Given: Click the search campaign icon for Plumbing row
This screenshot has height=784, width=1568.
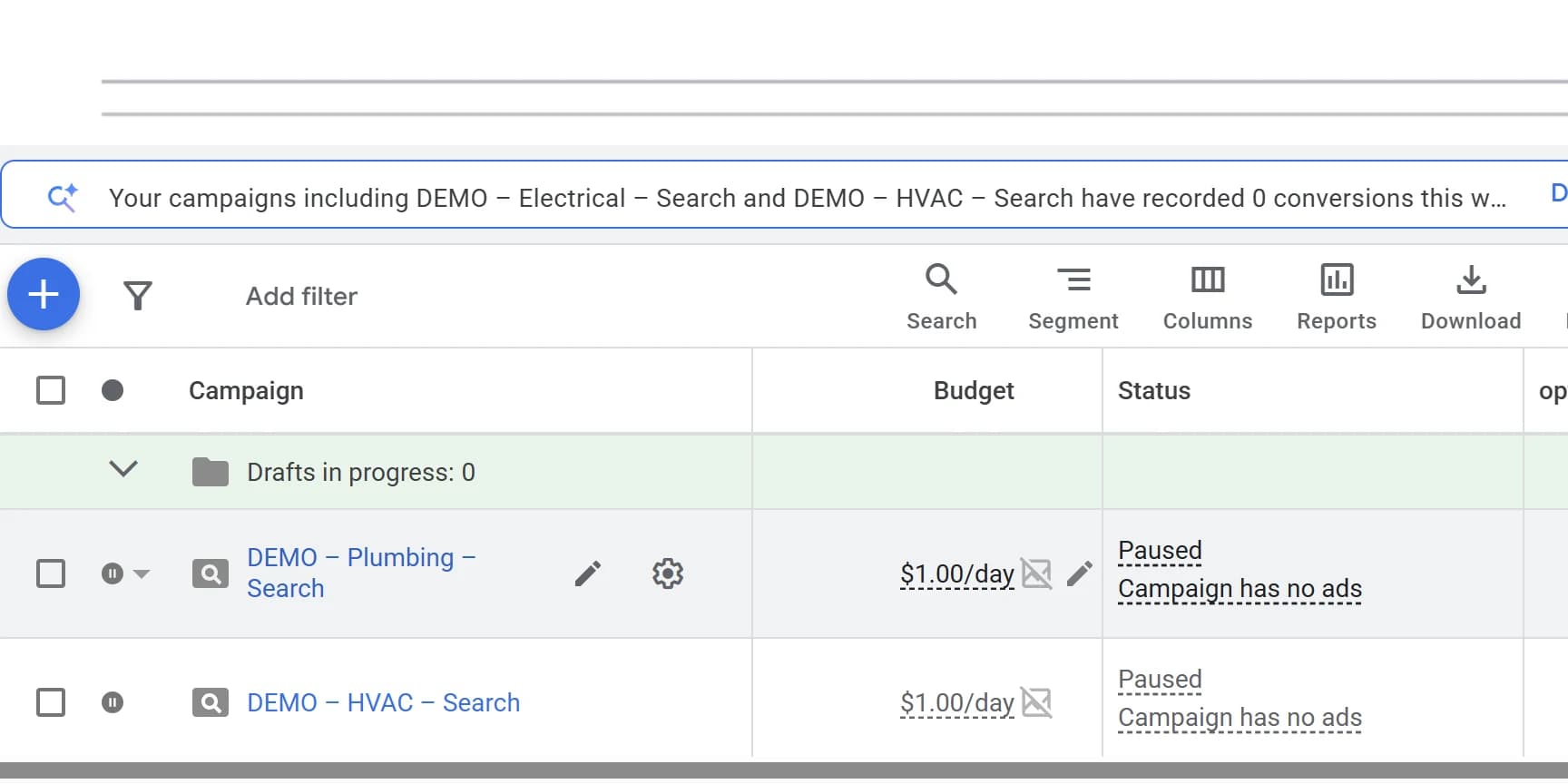Looking at the screenshot, I should [211, 574].
